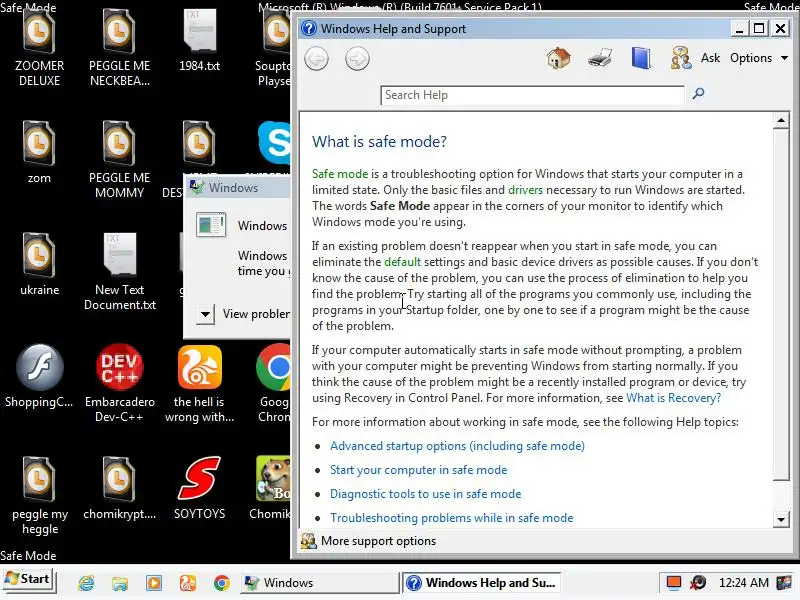
Task: Click the Ask text button
Action: [x=710, y=58]
